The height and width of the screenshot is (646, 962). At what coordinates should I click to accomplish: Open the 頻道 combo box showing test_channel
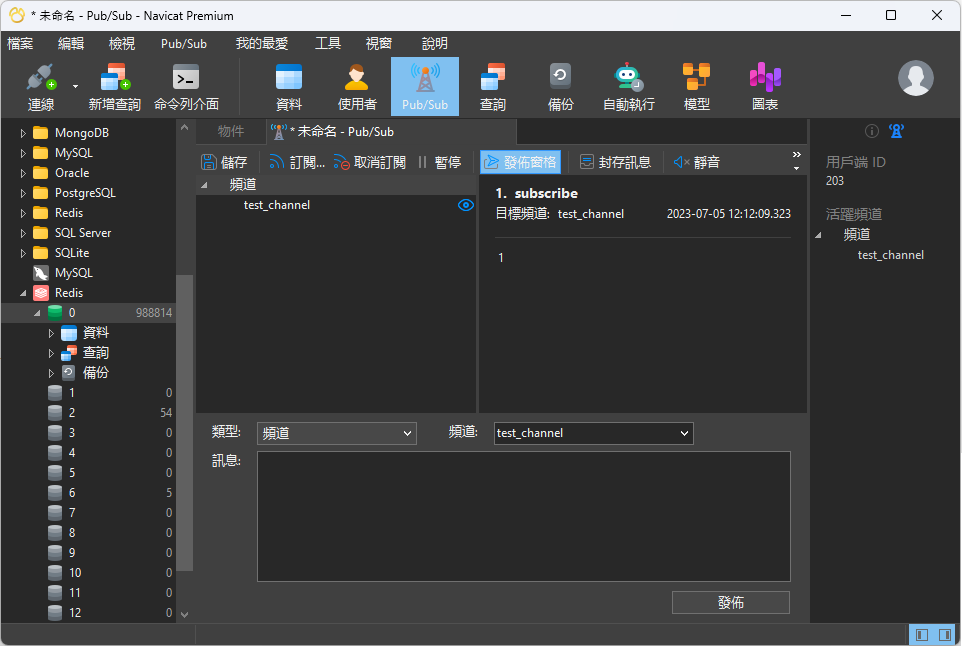(592, 433)
